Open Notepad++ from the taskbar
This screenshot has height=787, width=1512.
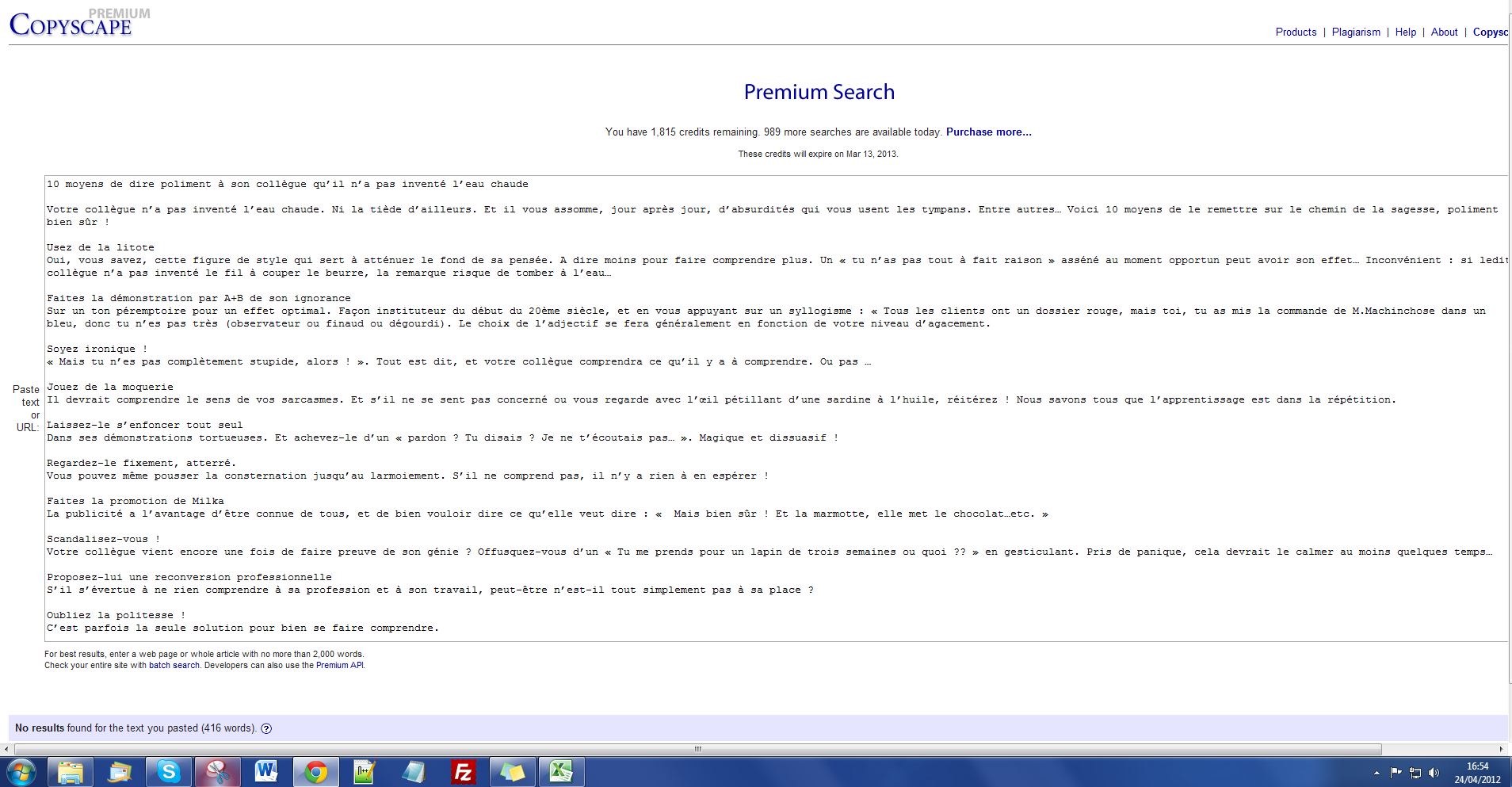coord(365,771)
